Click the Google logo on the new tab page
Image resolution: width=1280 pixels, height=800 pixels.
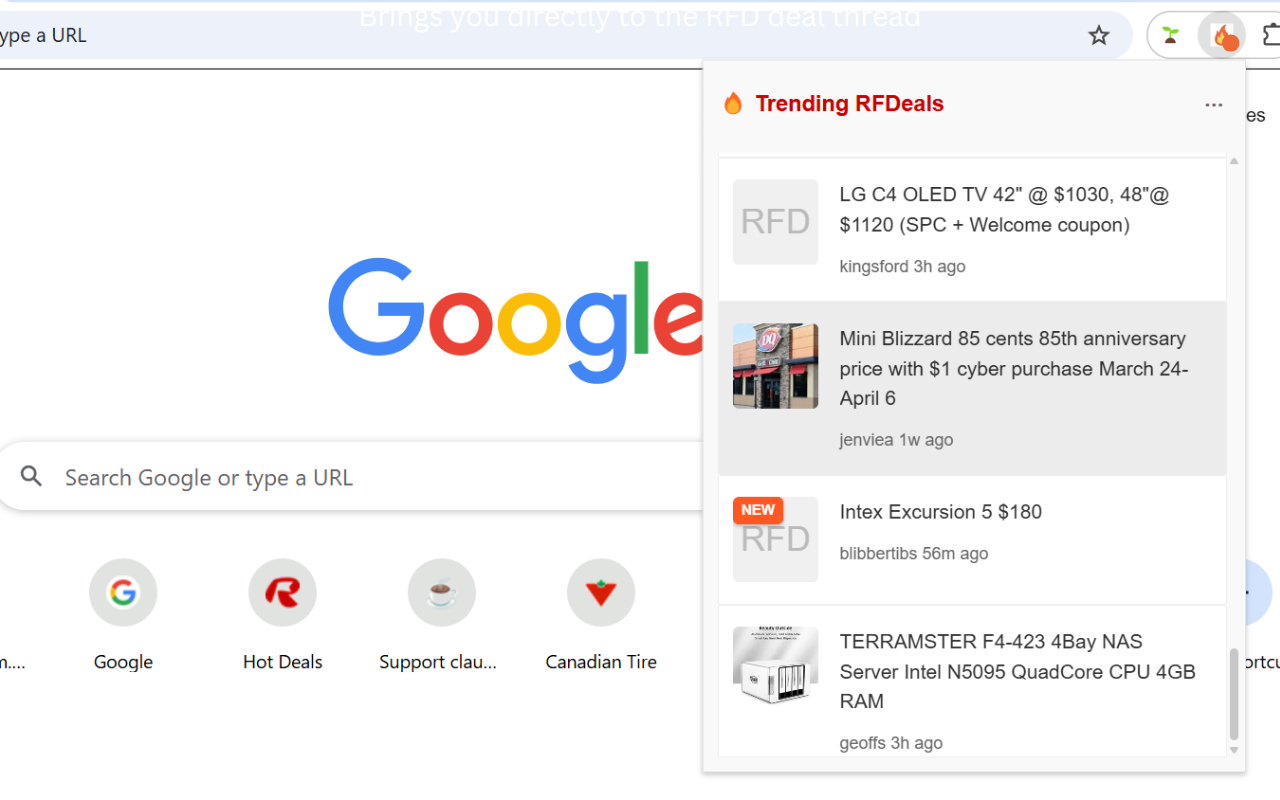click(x=515, y=320)
